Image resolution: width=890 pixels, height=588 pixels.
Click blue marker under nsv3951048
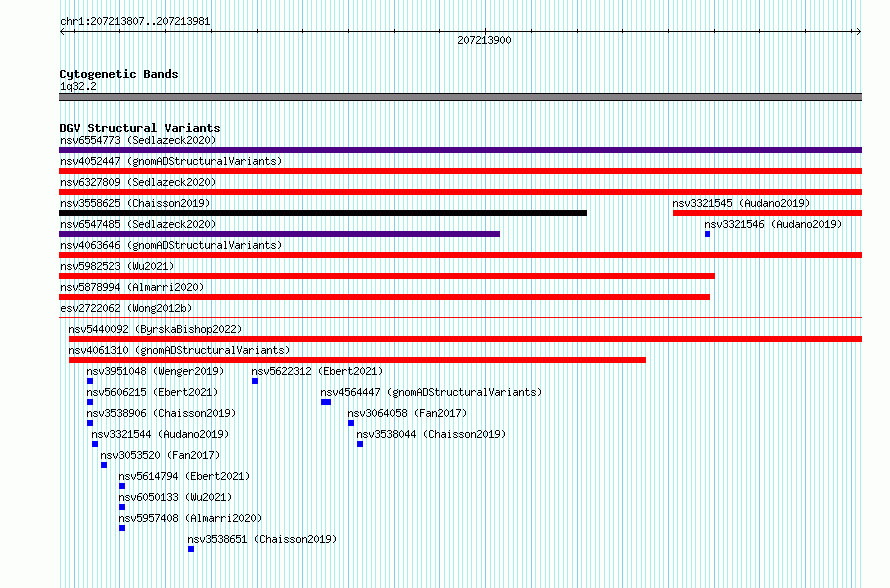(90, 381)
